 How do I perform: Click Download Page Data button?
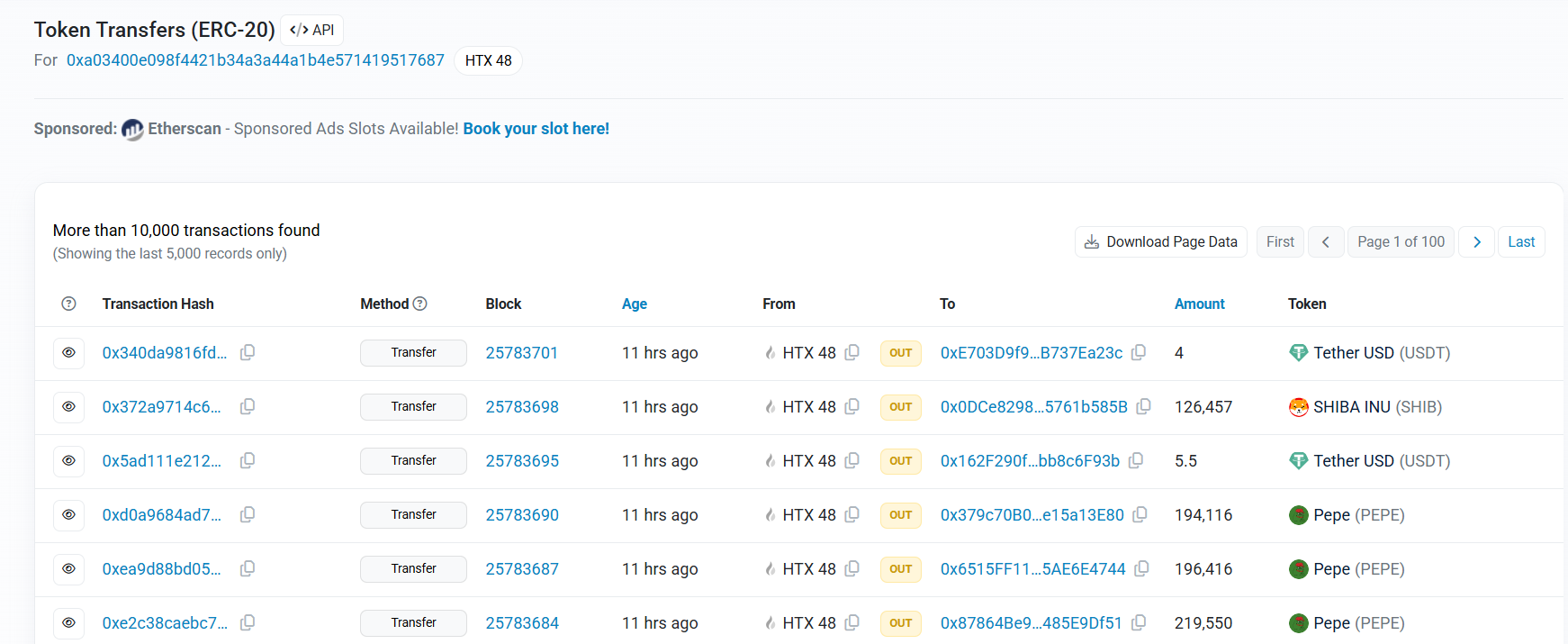coord(1161,241)
